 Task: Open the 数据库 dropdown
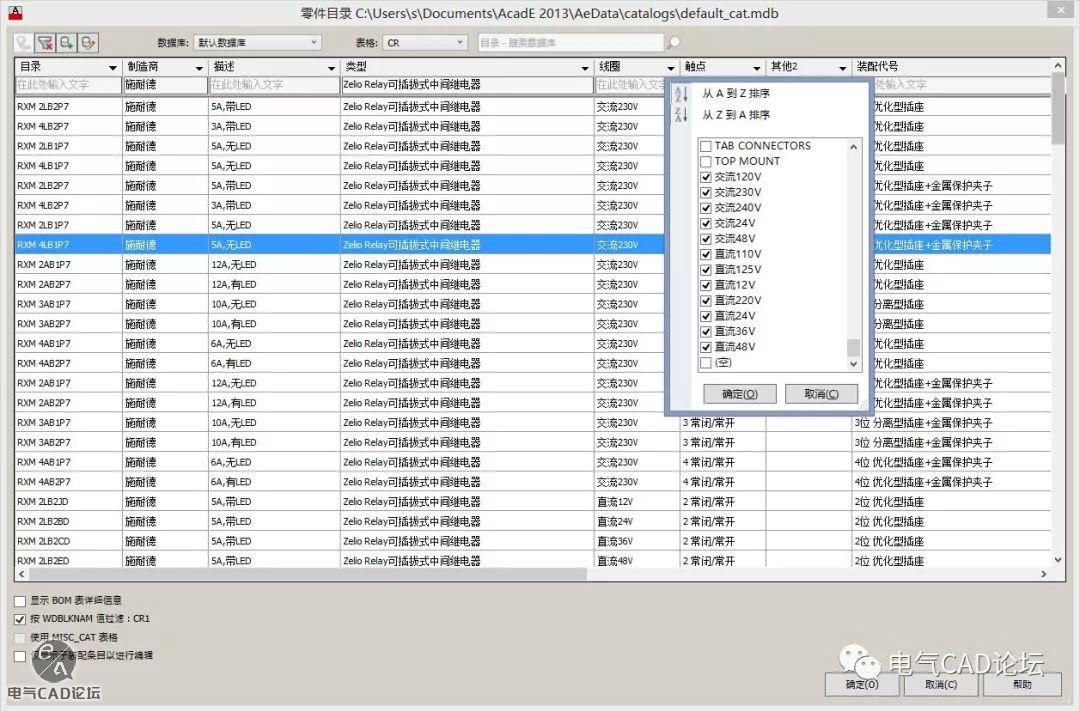[x=257, y=43]
